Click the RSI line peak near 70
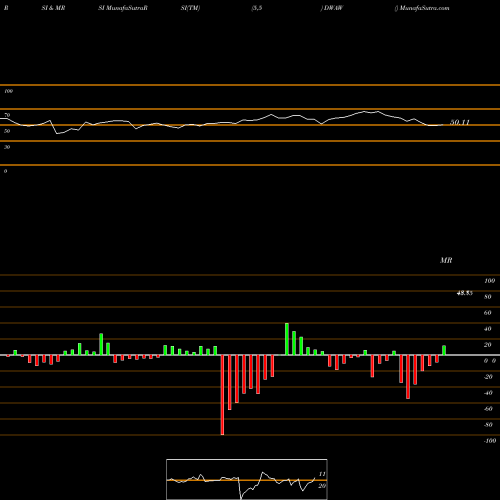This screenshot has height=500, width=500. coord(378,112)
